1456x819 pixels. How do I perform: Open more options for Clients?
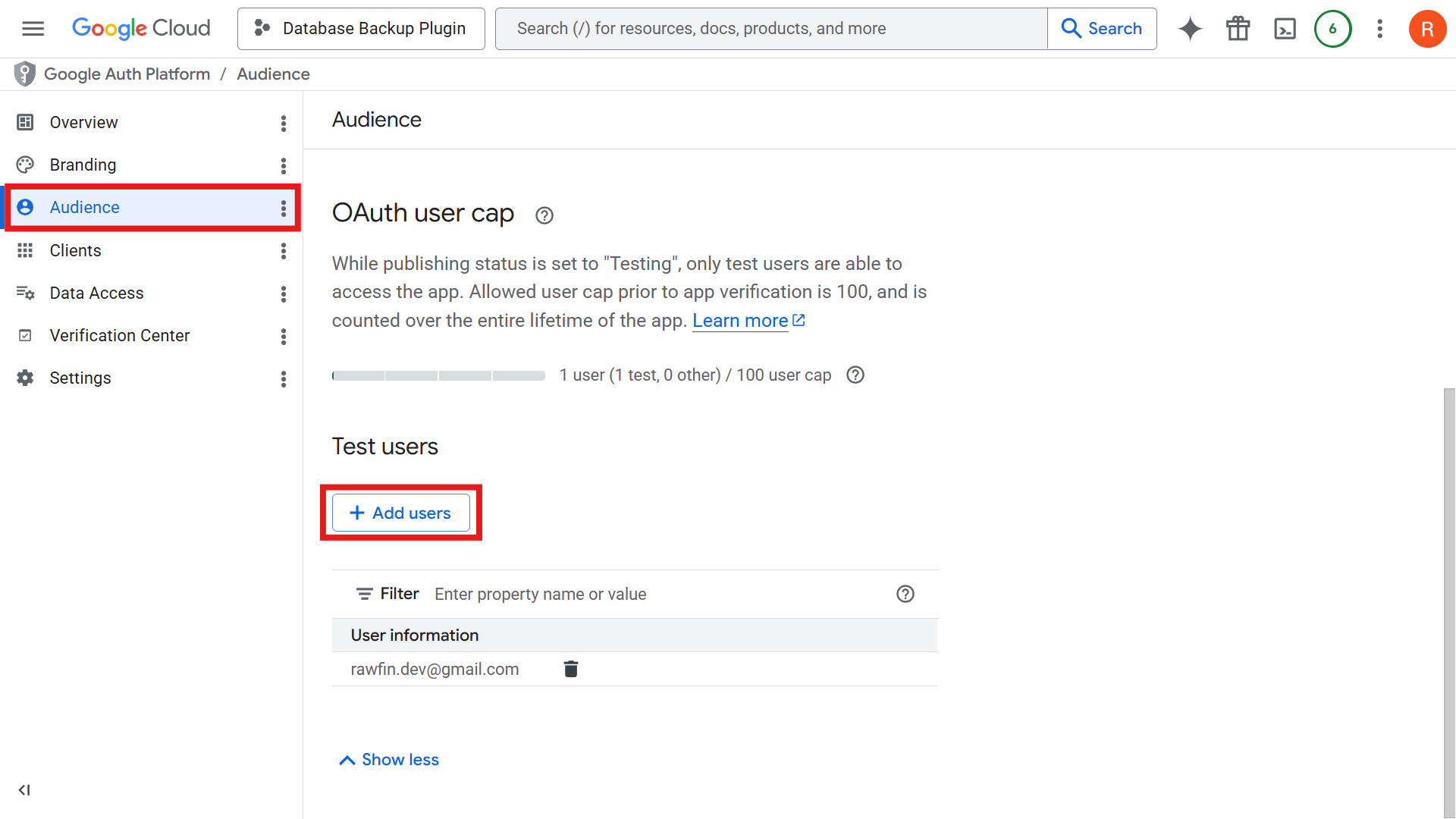(284, 250)
